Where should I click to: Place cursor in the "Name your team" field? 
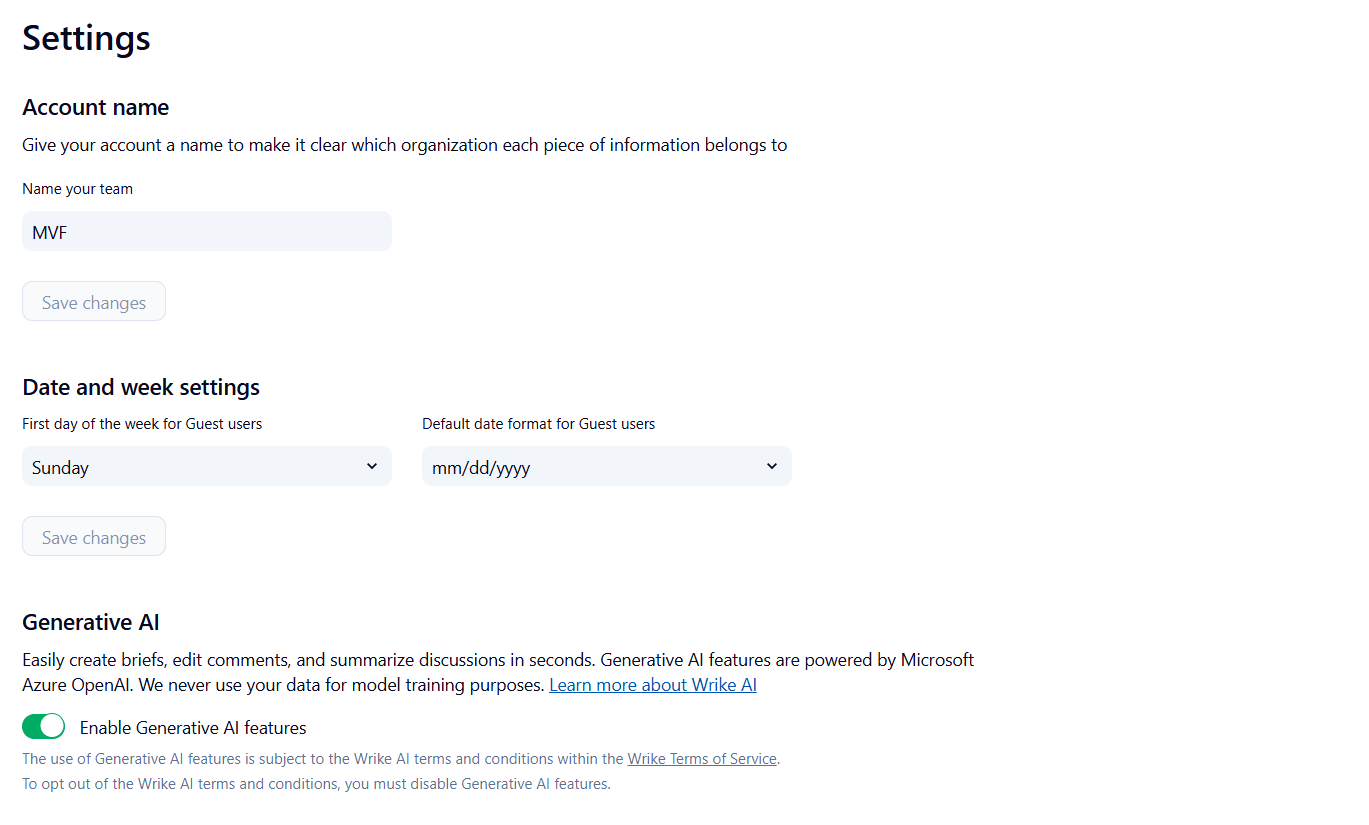(x=206, y=231)
